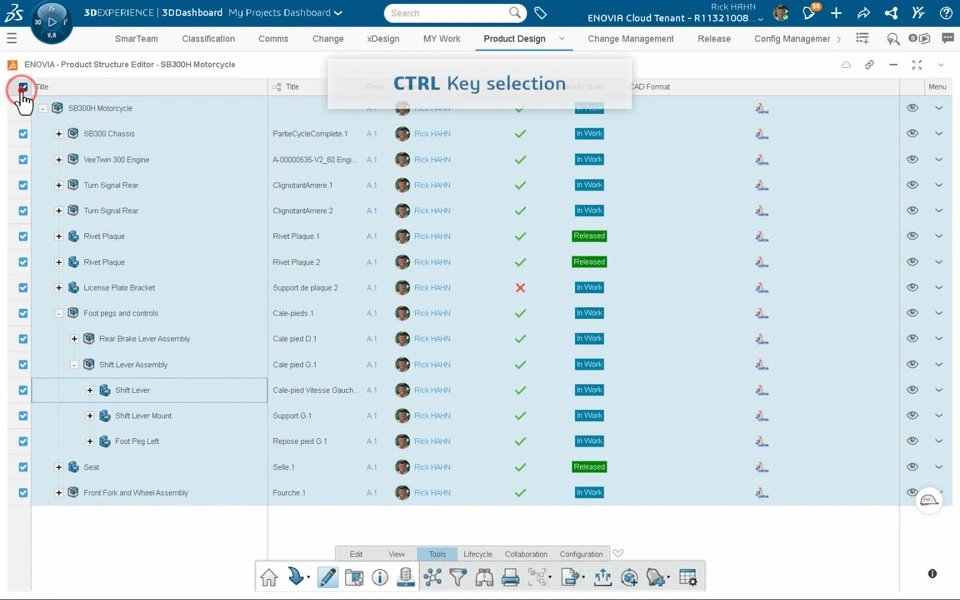This screenshot has height=600, width=960.
Task: Click the share arrow in top bar
Action: 863,13
